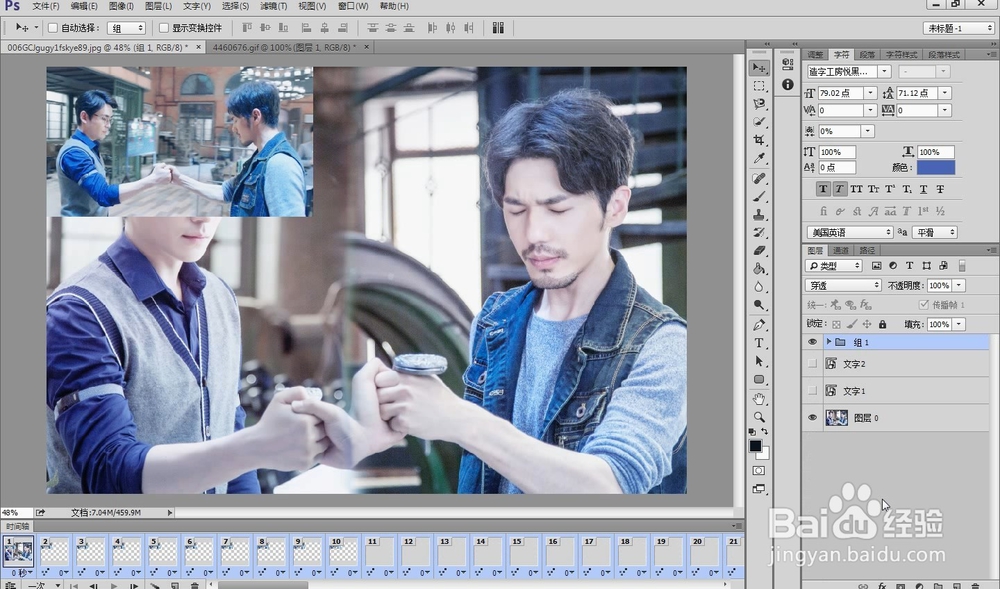Viewport: 1000px width, 589px height.
Task: Open the font size 79.02 dropdown
Action: 870,93
